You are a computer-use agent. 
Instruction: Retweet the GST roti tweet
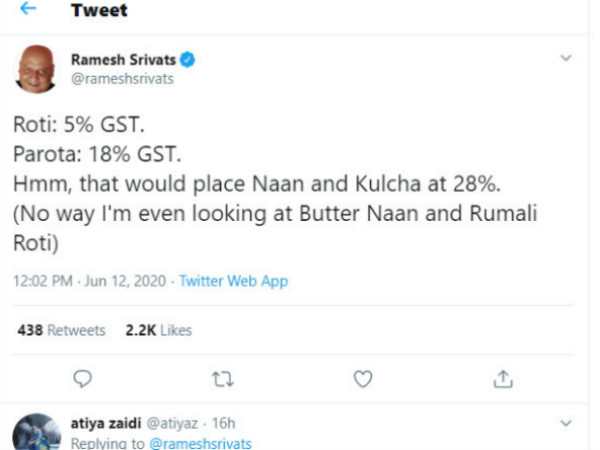tap(223, 378)
